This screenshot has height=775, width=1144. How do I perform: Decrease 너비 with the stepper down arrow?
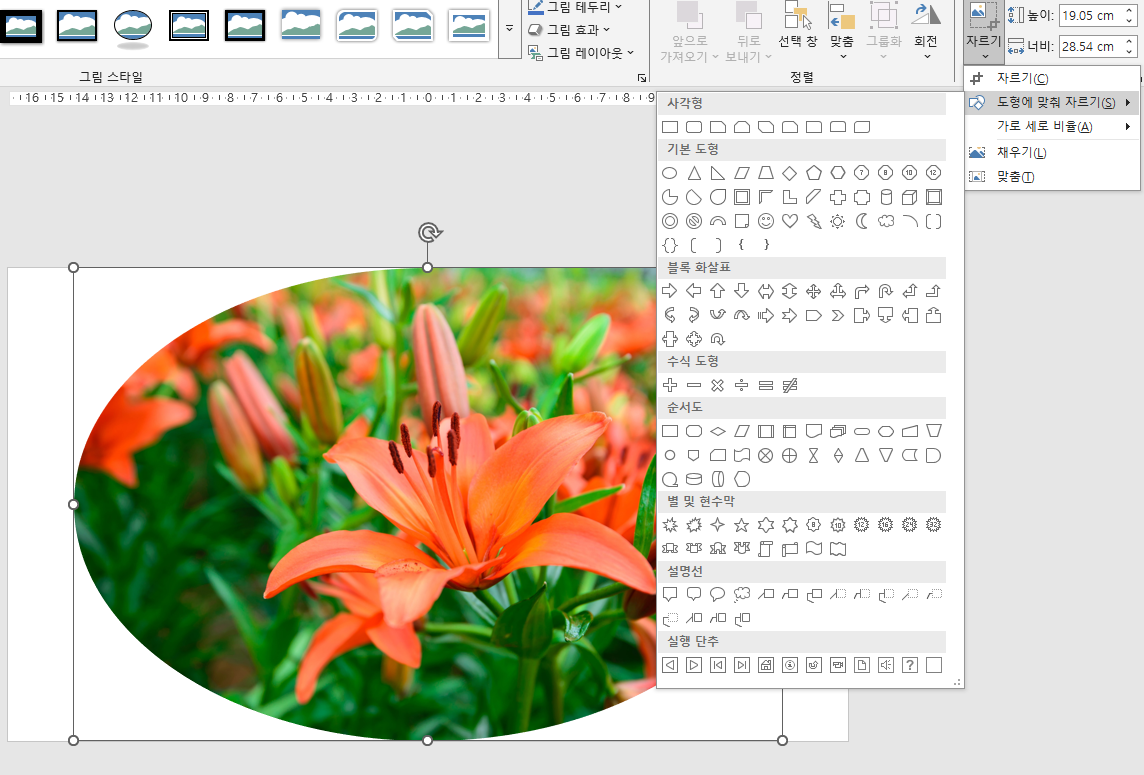(1129, 52)
